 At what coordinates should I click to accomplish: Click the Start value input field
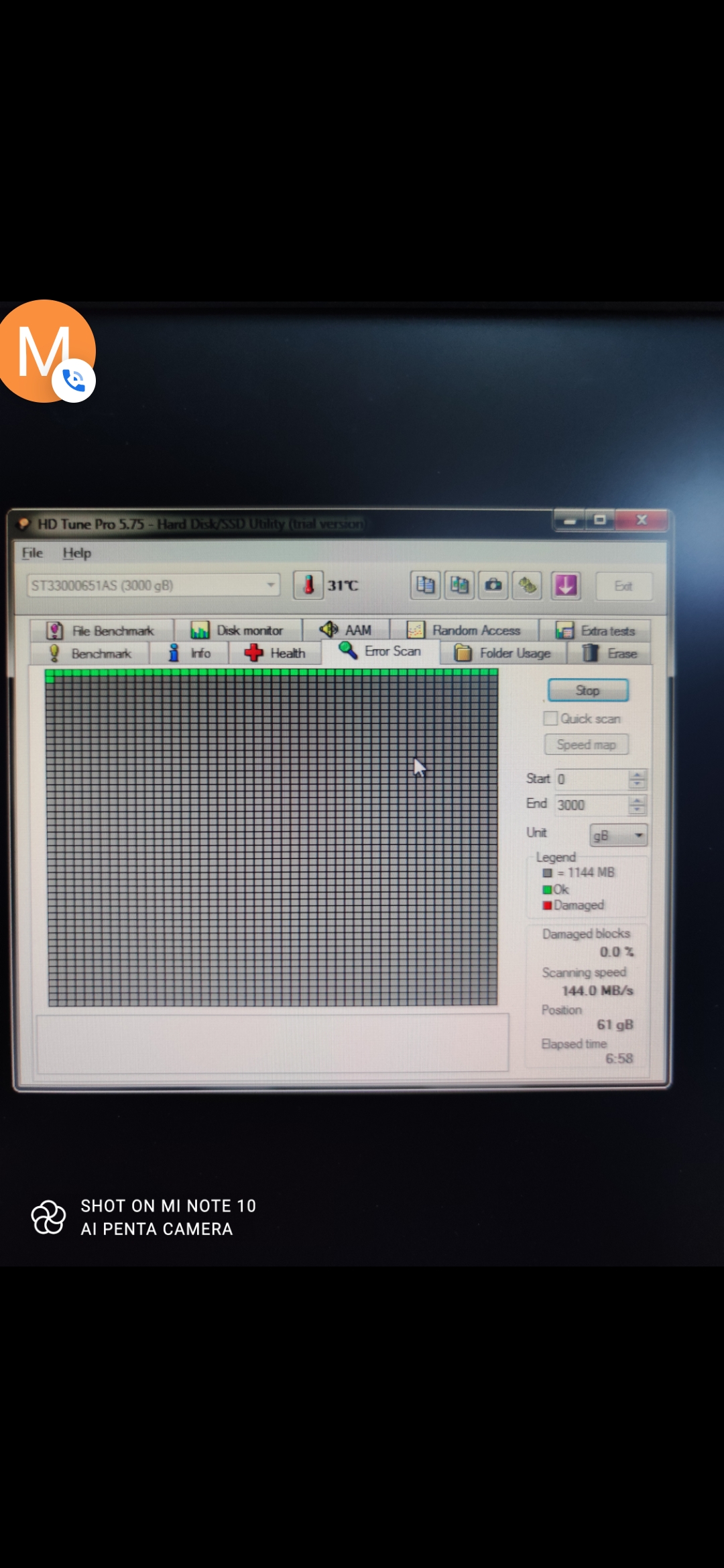[x=592, y=779]
